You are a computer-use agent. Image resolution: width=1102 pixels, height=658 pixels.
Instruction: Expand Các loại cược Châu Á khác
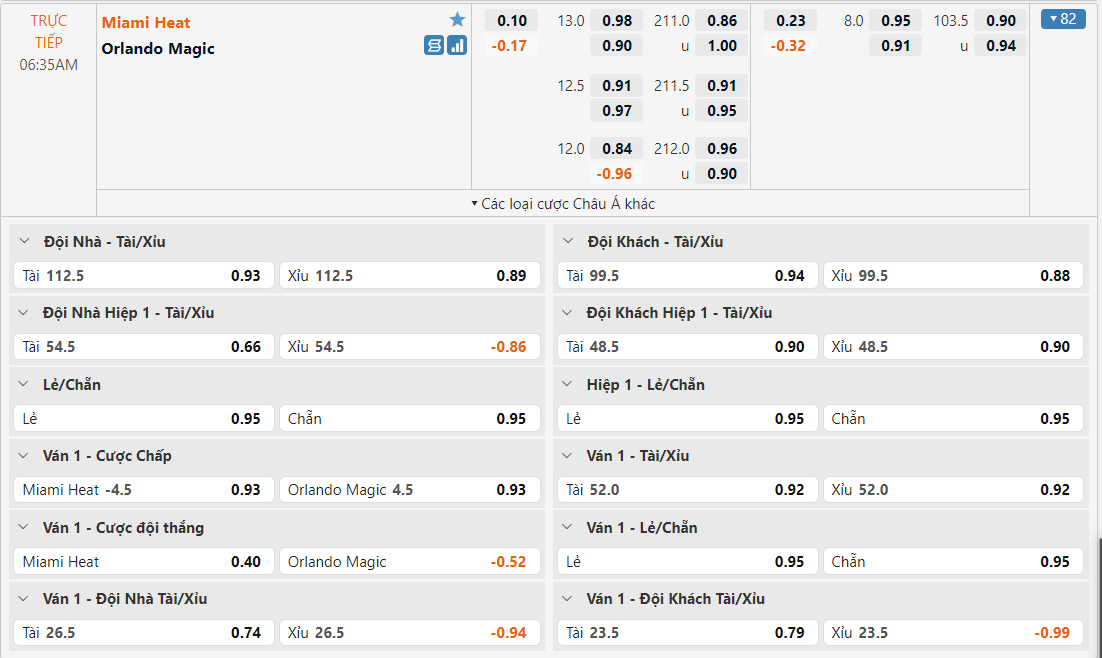click(563, 203)
